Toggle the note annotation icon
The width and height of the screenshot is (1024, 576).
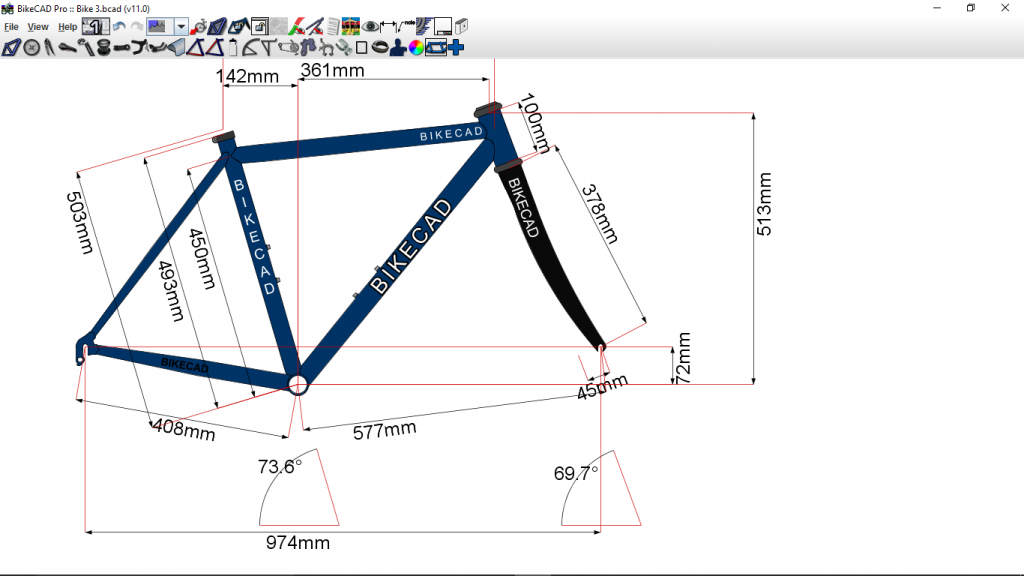tap(409, 25)
